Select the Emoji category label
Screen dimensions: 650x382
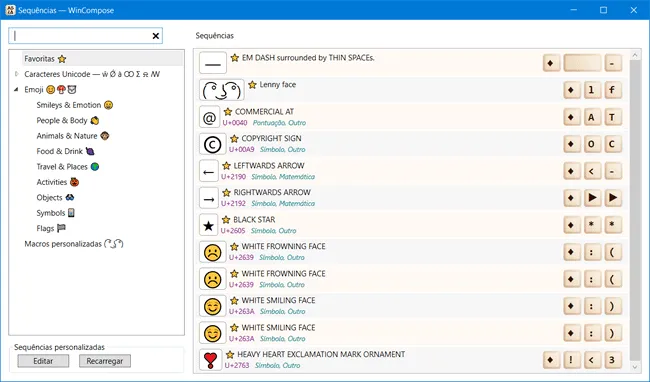[50, 89]
